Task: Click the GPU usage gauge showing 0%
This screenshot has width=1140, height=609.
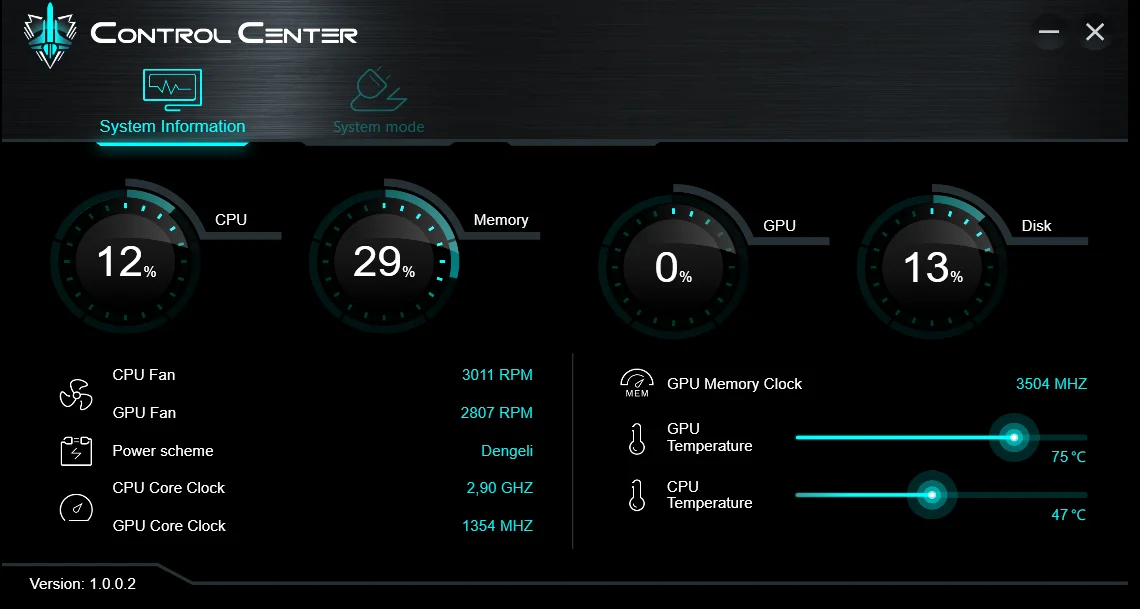Action: (x=673, y=267)
